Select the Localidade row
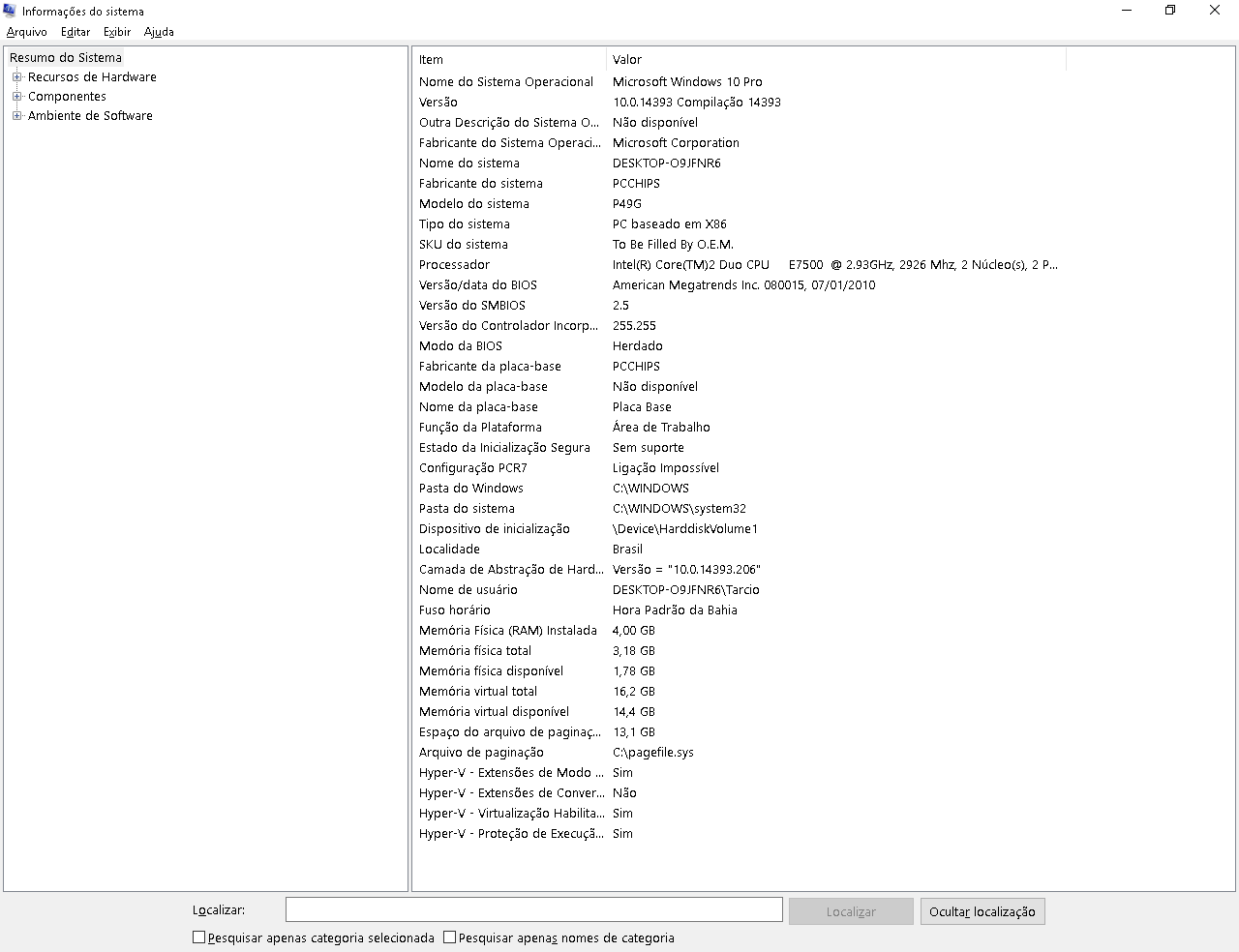 [x=740, y=550]
